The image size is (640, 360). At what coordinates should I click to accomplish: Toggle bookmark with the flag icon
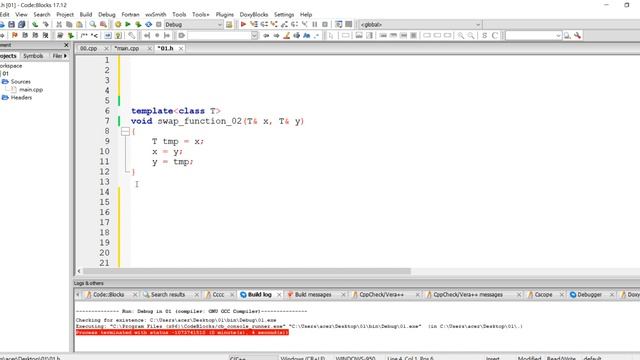(x=15, y=36)
